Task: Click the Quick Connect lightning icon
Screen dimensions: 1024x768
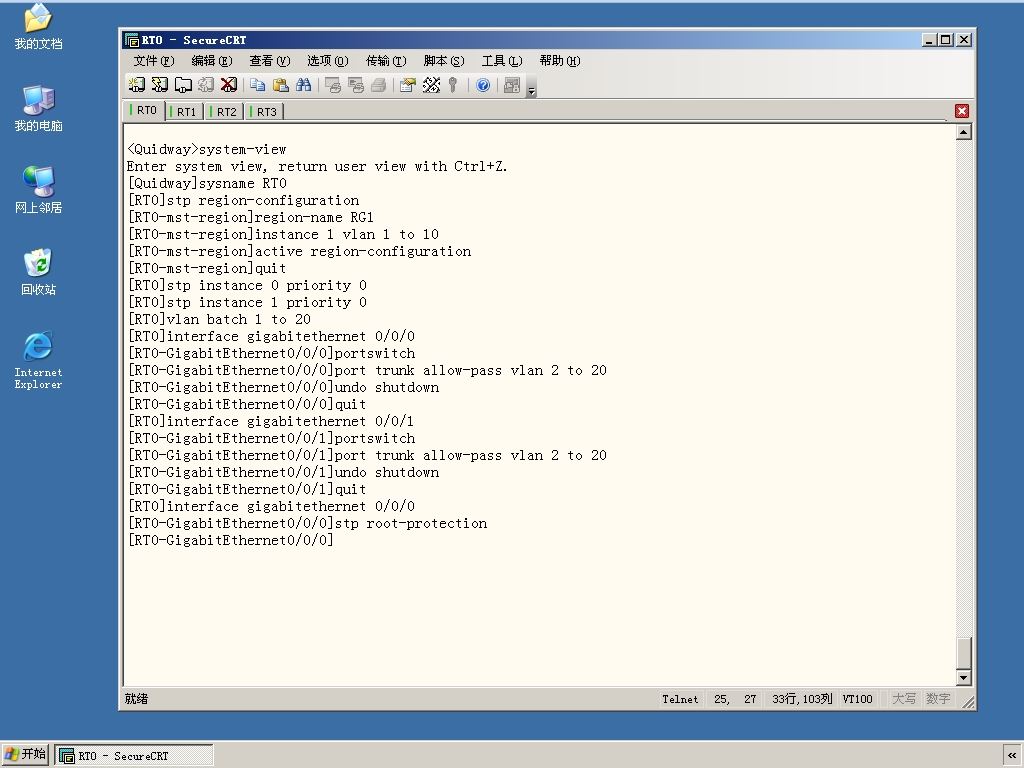Action: tap(159, 85)
